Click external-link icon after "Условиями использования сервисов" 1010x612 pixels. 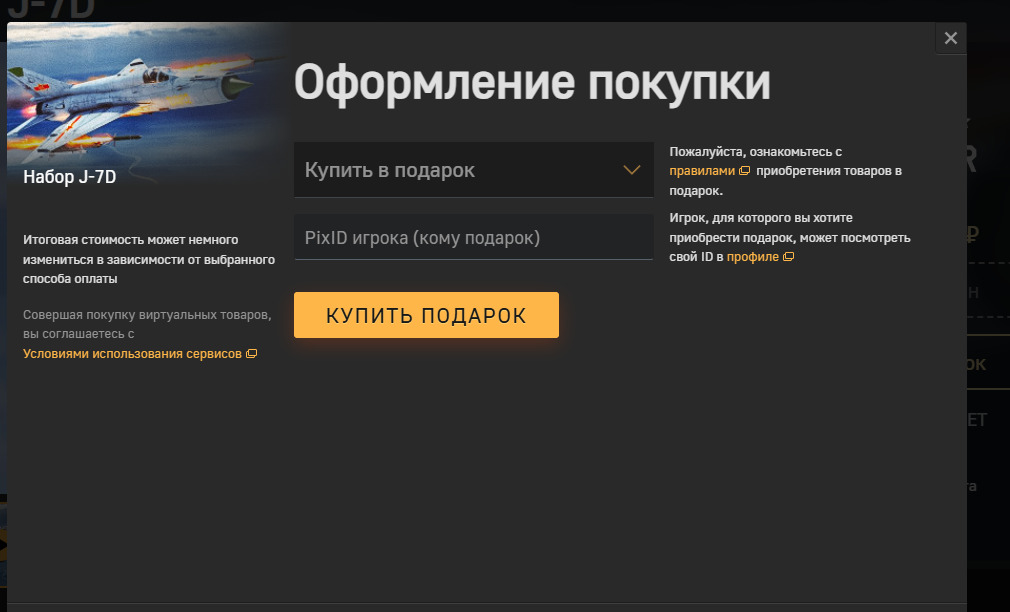coord(251,354)
